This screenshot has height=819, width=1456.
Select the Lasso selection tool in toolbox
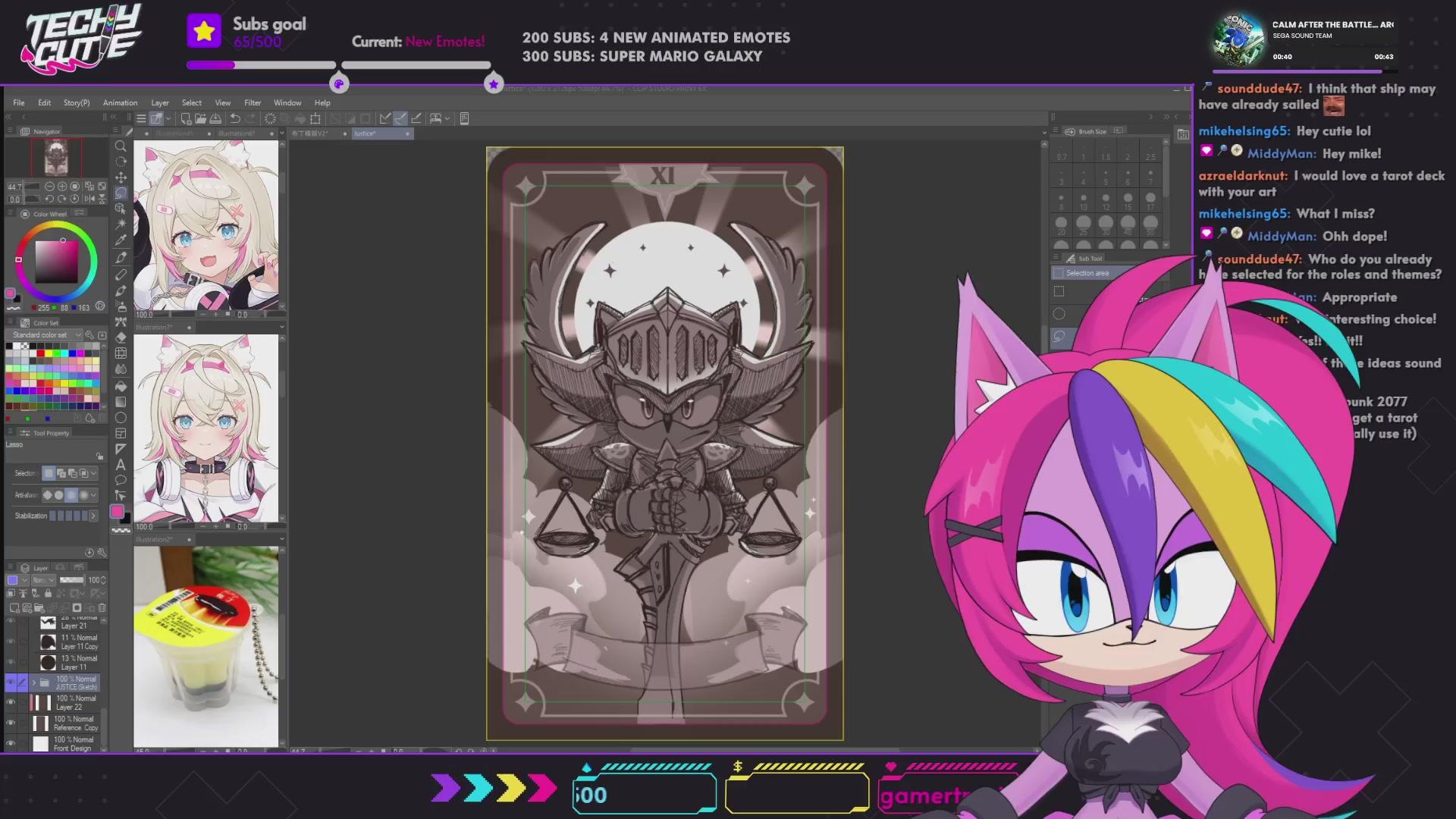click(121, 193)
